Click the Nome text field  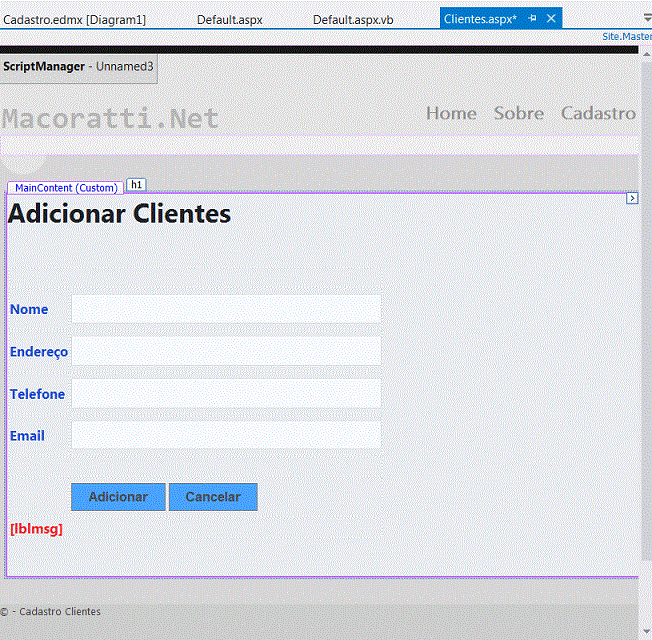coord(226,309)
